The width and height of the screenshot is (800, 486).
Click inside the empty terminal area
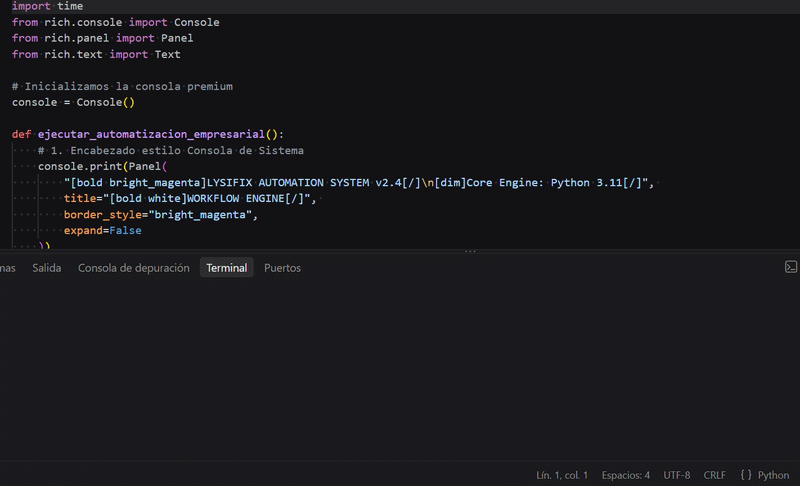point(400,370)
